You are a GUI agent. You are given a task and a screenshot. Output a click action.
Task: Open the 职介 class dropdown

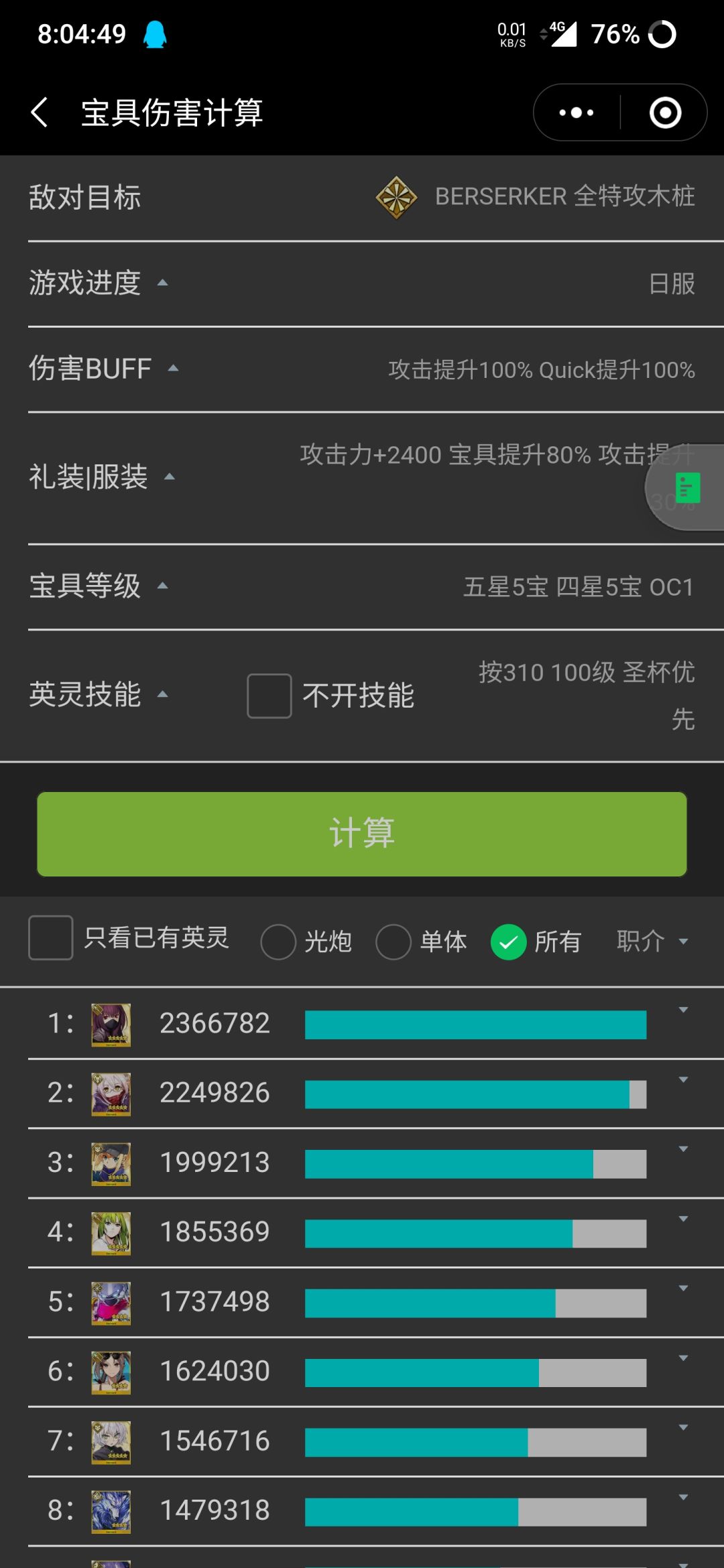[652, 941]
